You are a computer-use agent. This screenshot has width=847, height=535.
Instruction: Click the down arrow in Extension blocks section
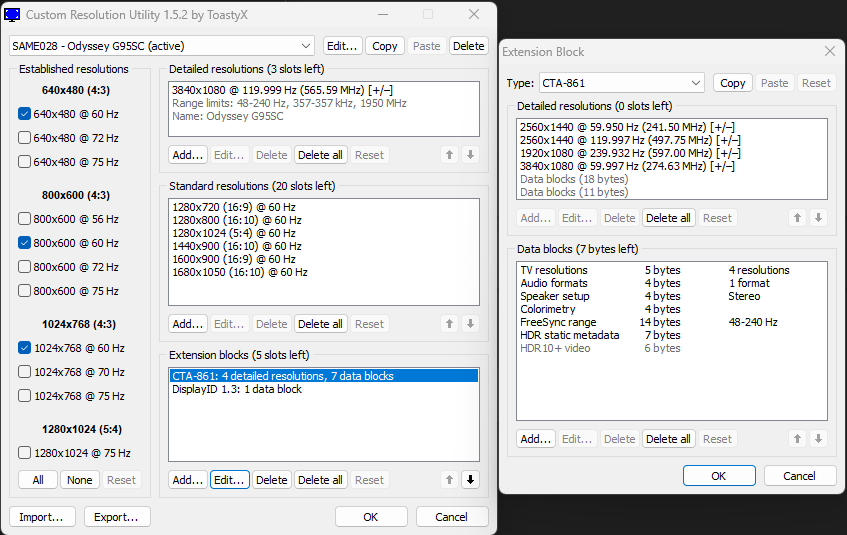470,480
